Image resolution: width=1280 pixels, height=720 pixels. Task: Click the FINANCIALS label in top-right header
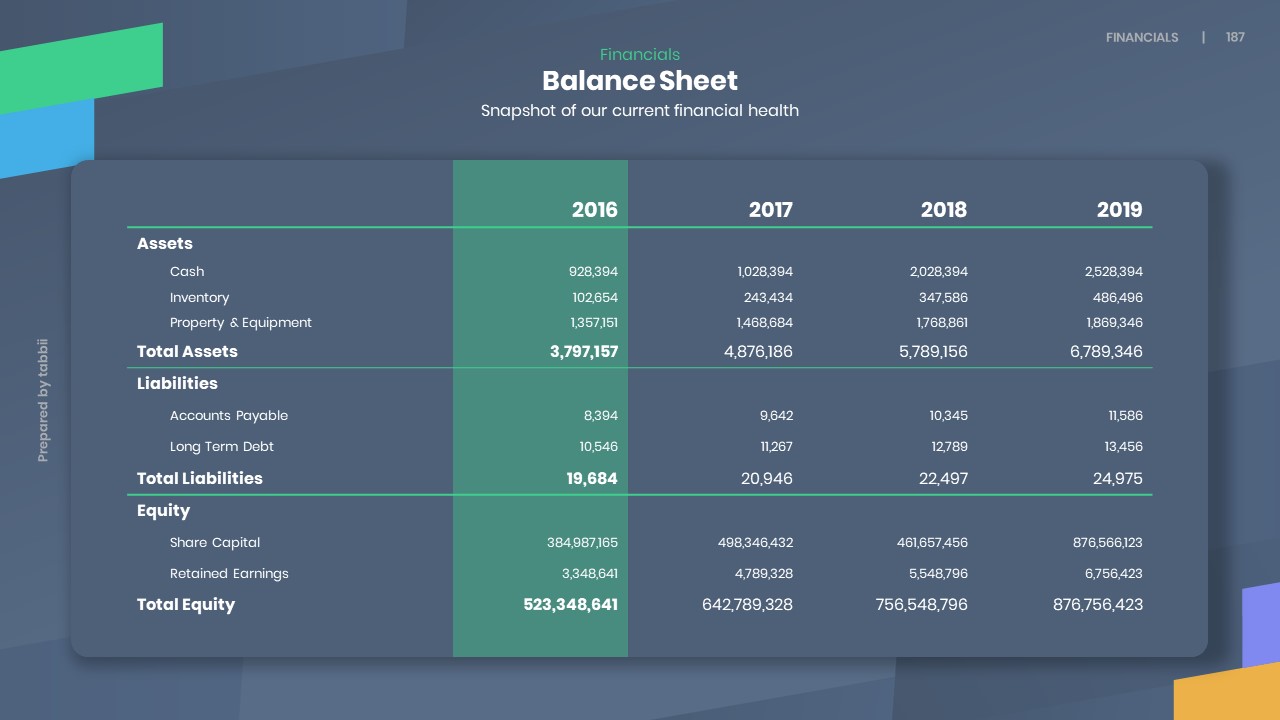tap(1142, 38)
